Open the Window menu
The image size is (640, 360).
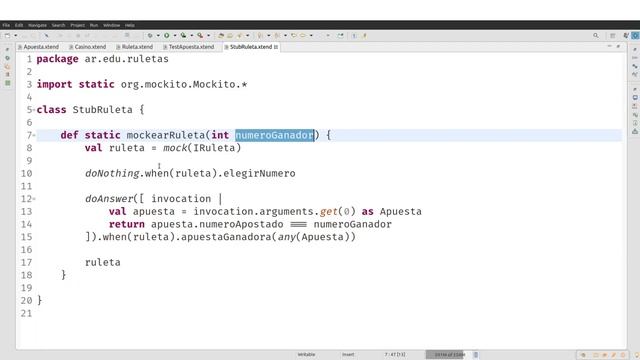click(x=111, y=25)
